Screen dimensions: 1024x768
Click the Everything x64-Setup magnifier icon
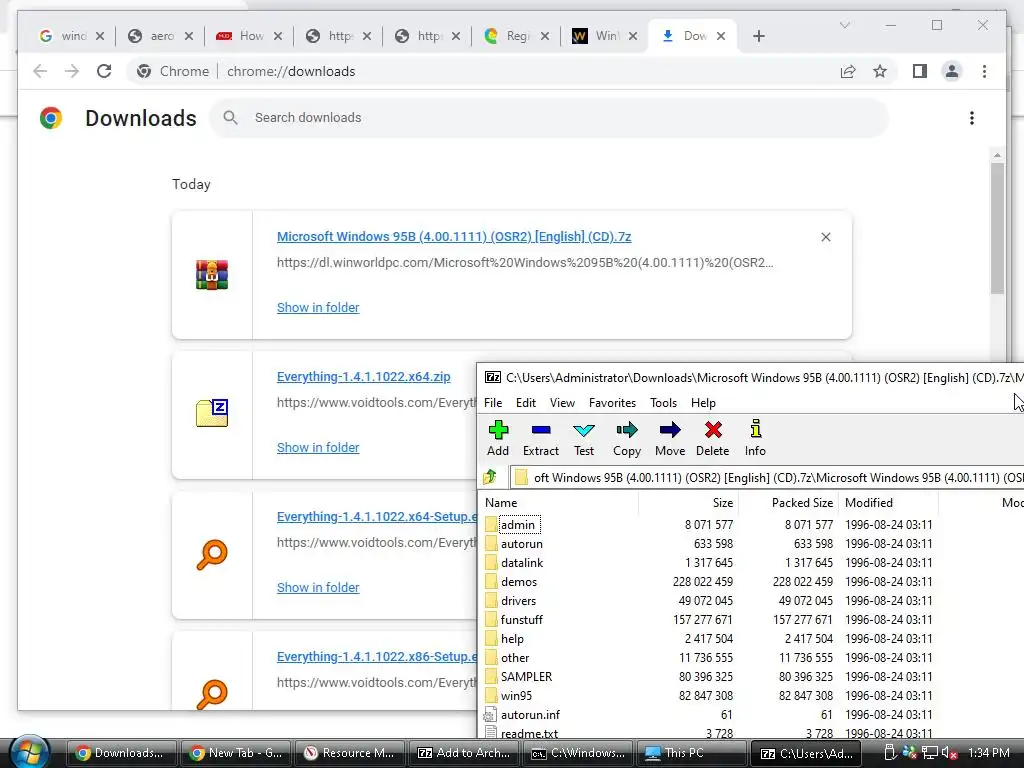point(212,554)
